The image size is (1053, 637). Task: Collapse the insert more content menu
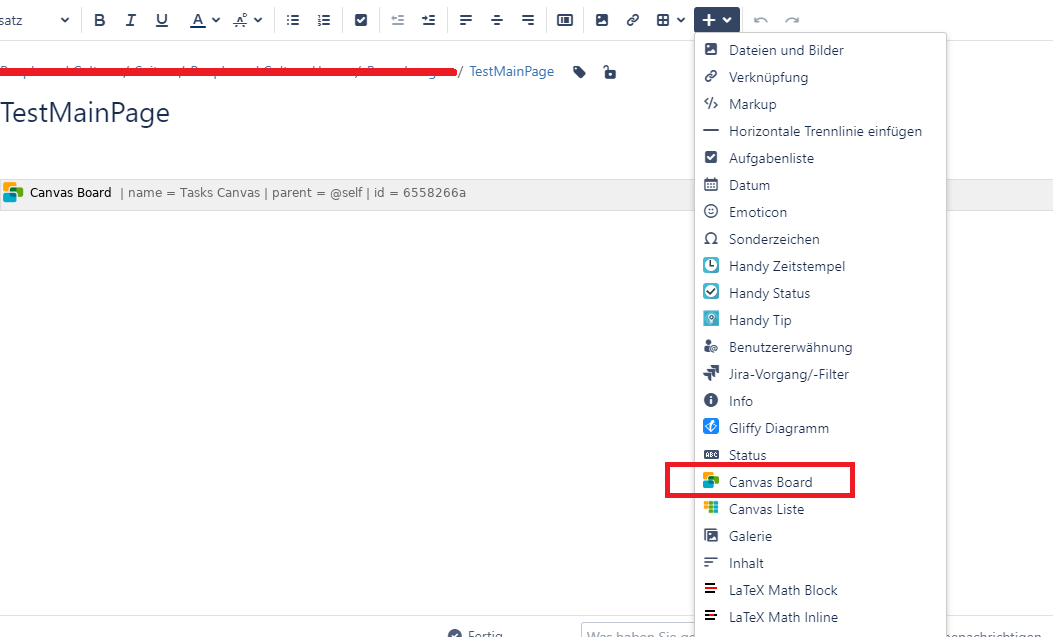(x=717, y=20)
